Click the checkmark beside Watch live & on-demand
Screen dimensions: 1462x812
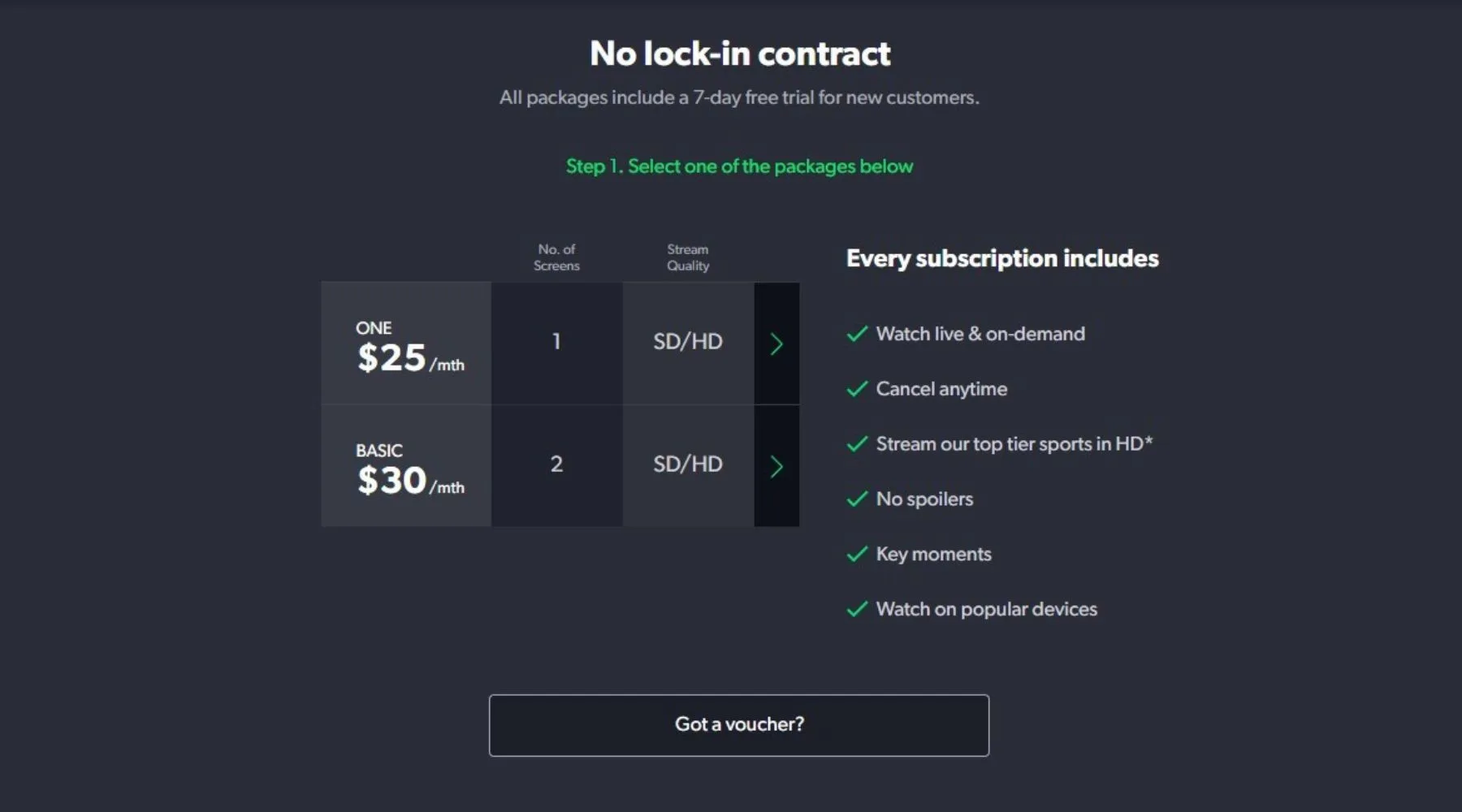pyautogui.click(x=857, y=335)
